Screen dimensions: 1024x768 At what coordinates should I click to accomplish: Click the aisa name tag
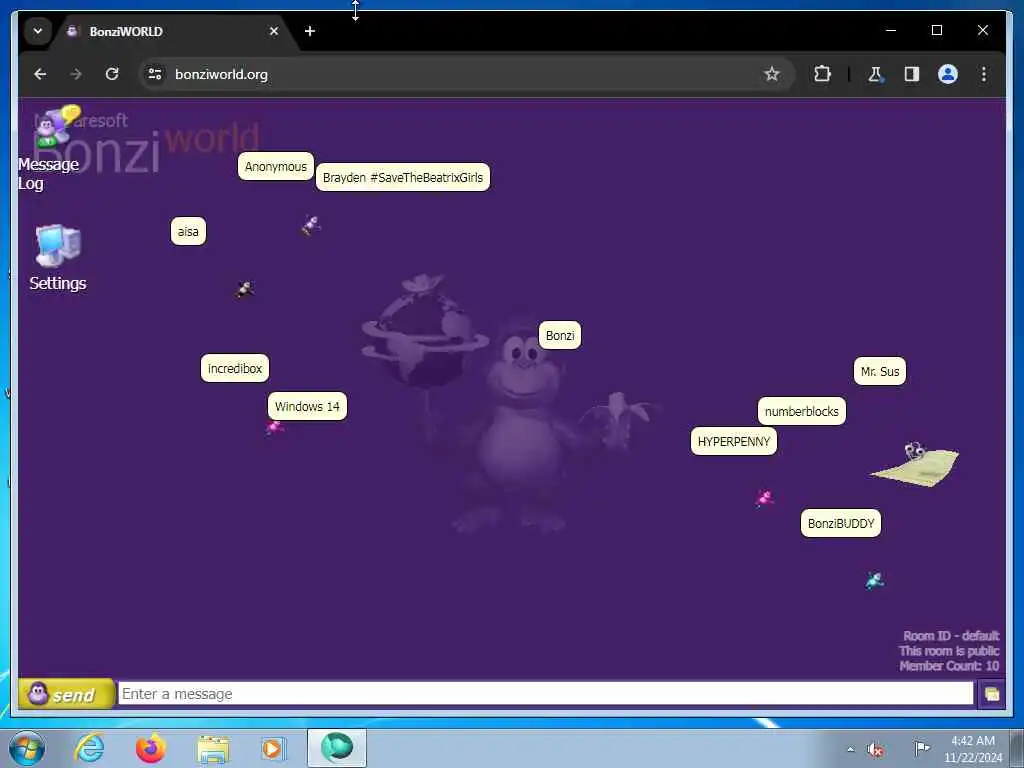tap(188, 231)
